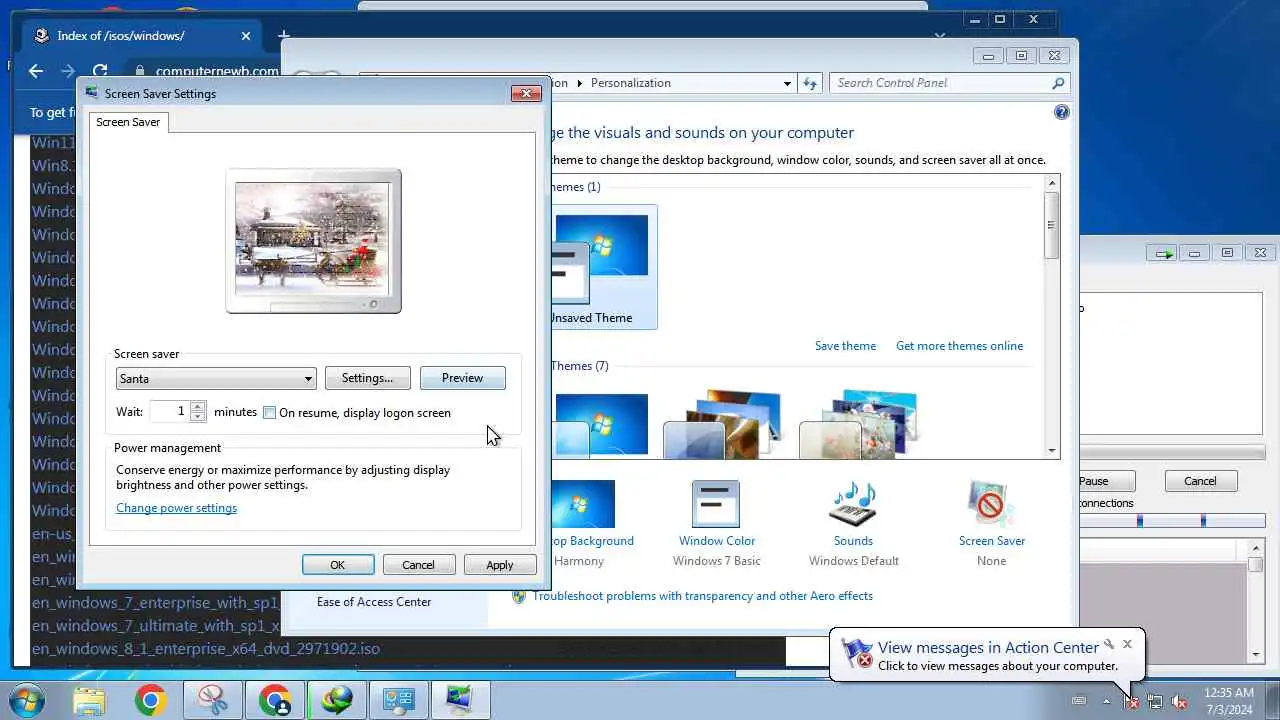Screen dimensions: 1280x720
Task: Reload the Chrome page
Action: (x=100, y=71)
